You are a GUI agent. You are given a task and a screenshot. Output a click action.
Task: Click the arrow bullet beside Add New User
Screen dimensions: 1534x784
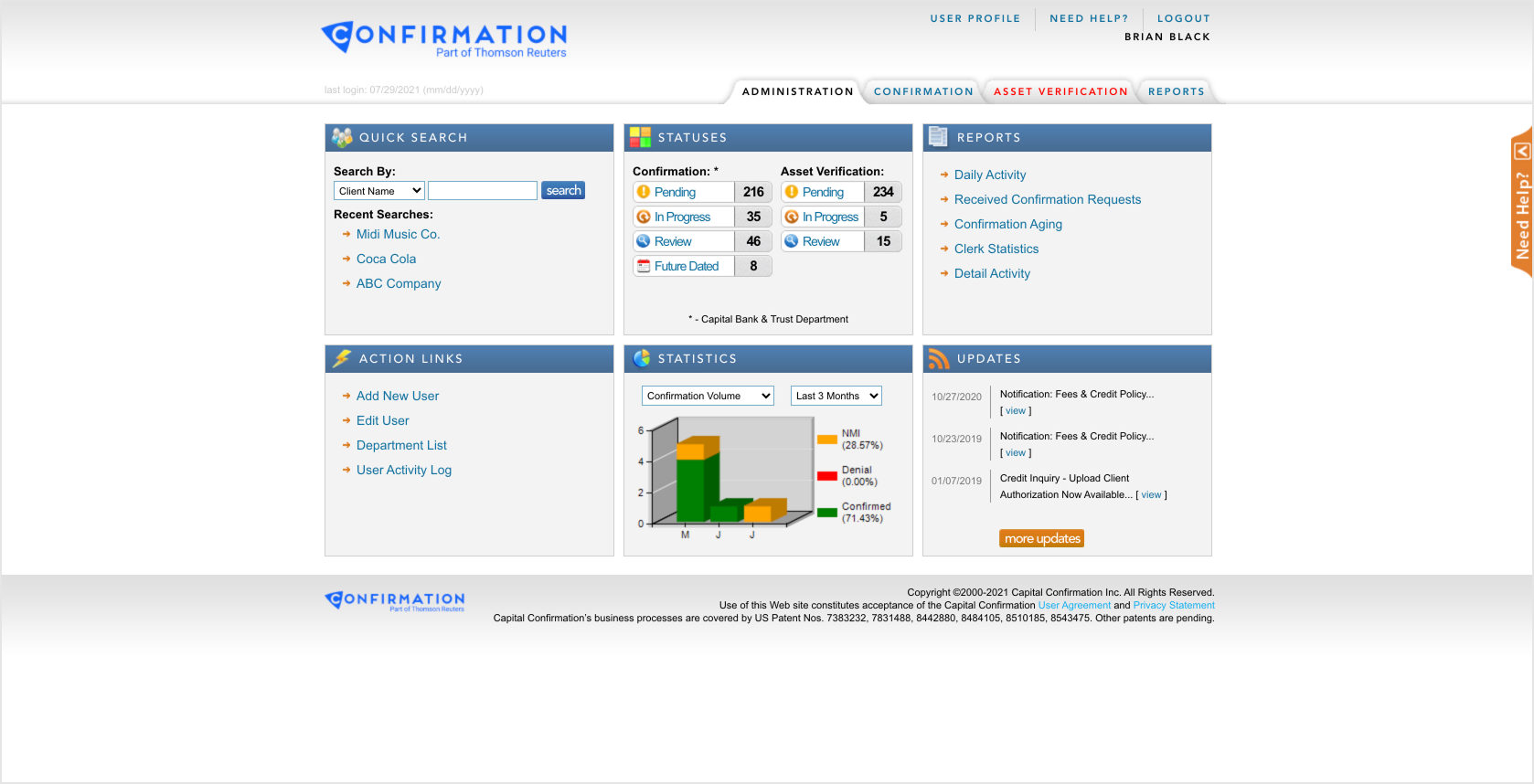[x=346, y=396]
